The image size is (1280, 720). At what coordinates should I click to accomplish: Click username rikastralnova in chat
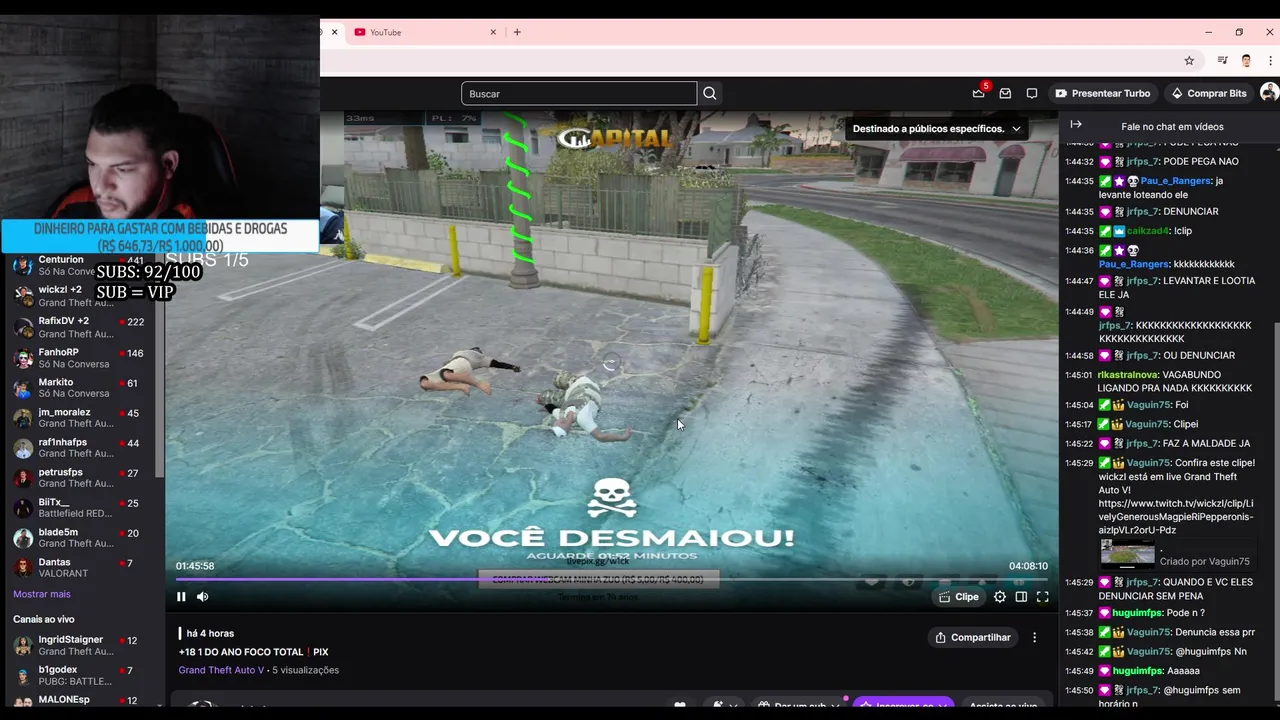pos(1128,375)
